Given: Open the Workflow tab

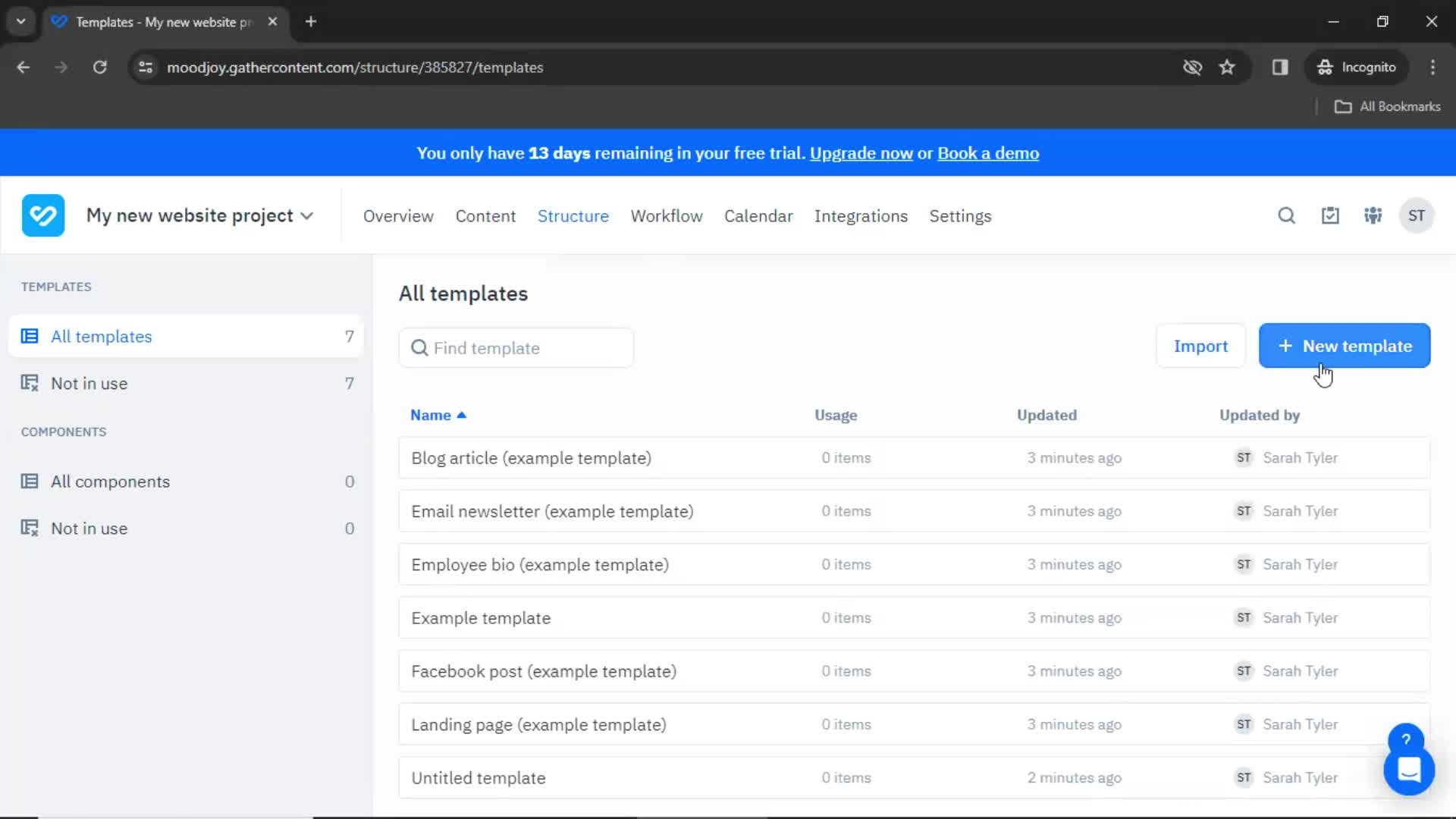Looking at the screenshot, I should 667,216.
